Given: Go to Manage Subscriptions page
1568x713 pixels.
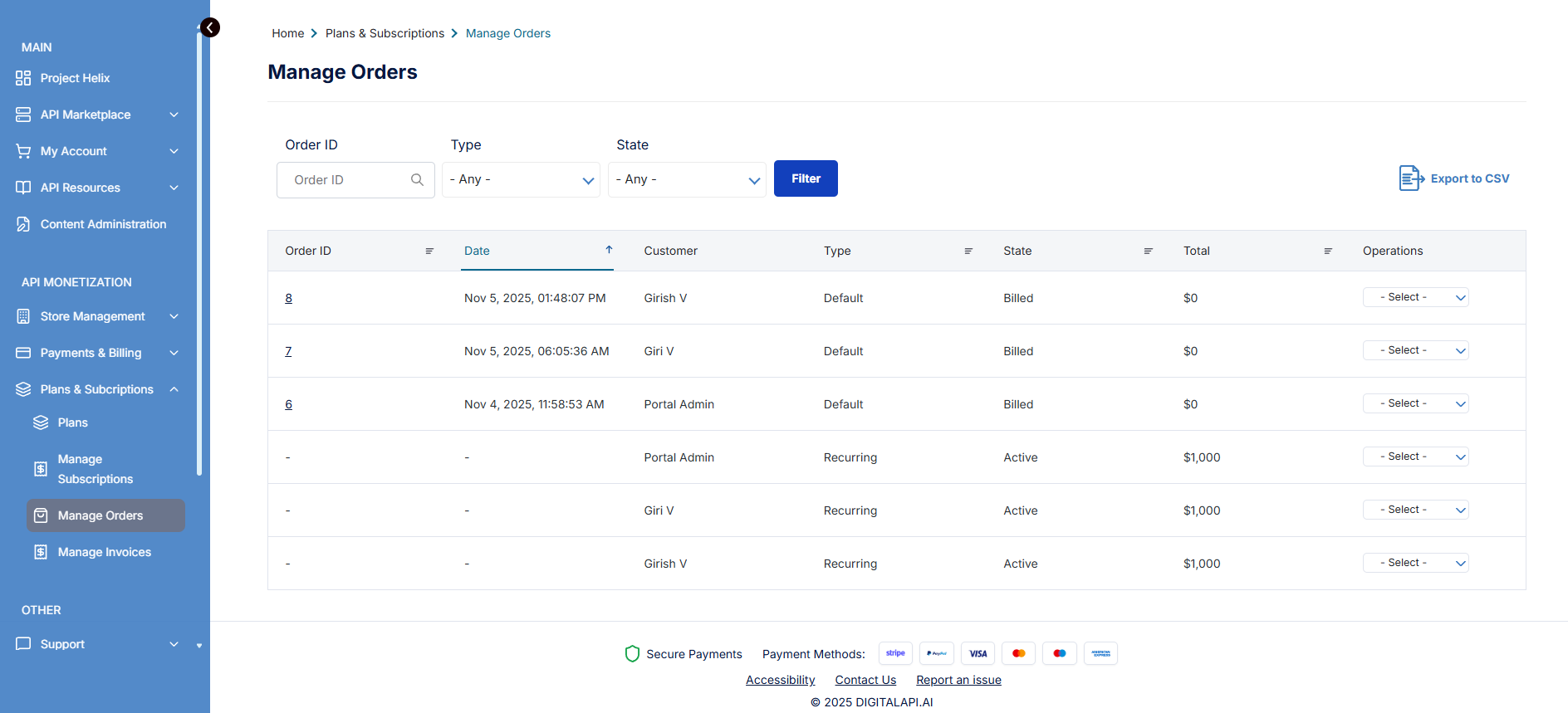Looking at the screenshot, I should tap(95, 469).
